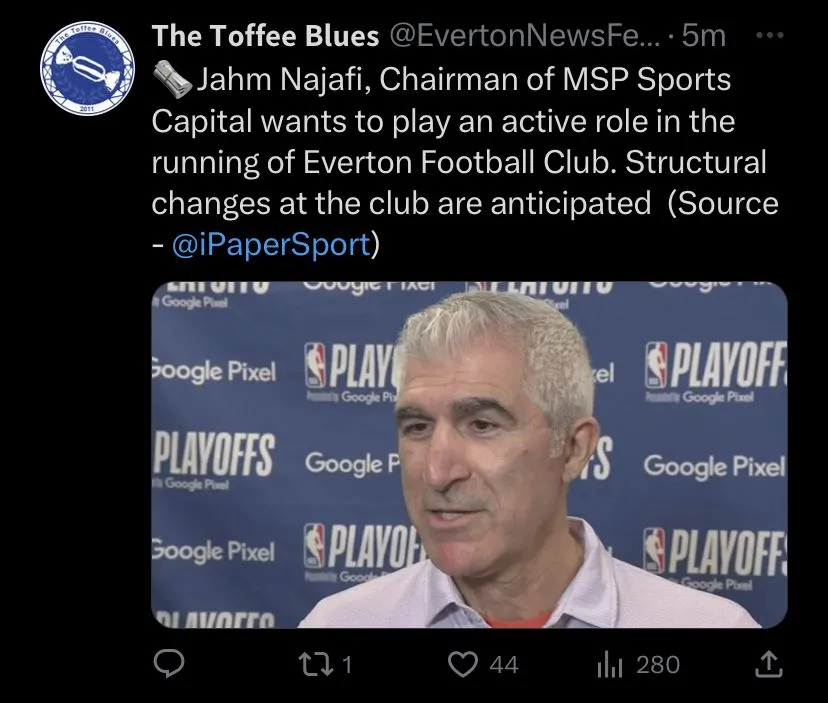Open the three-dot more options menu
Image resolution: width=828 pixels, height=703 pixels.
(x=767, y=36)
